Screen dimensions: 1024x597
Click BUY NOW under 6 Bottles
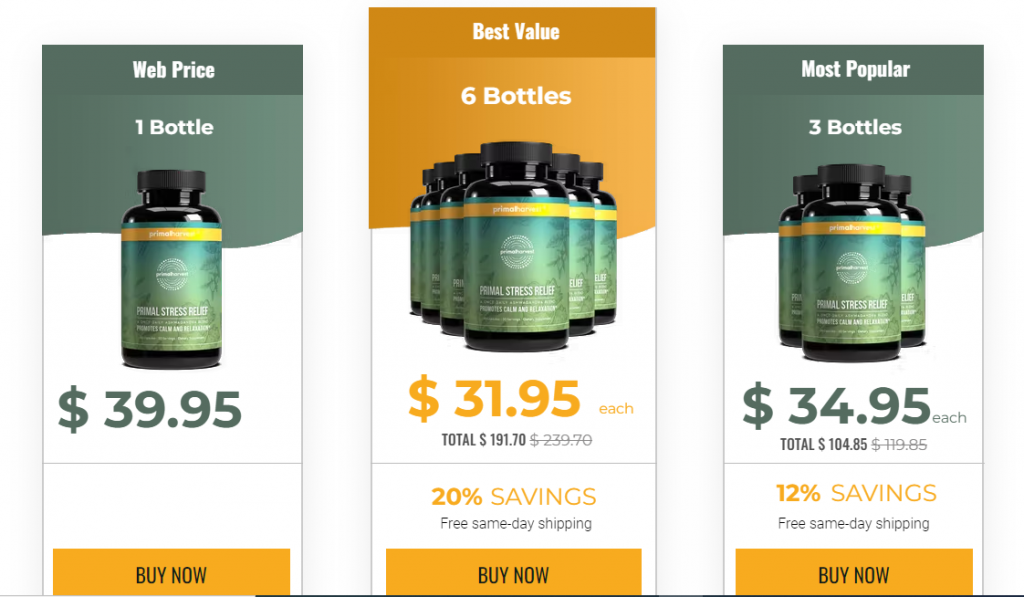pos(513,572)
